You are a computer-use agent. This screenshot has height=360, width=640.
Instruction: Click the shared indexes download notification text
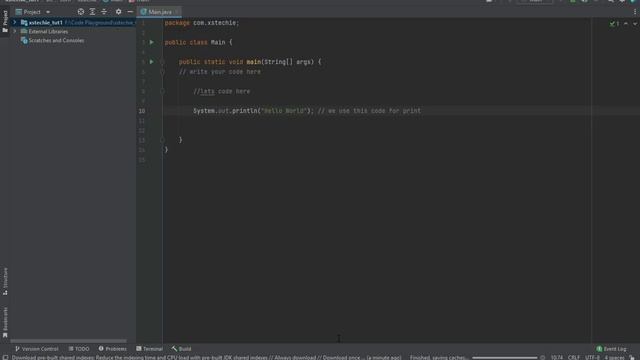tap(207, 357)
